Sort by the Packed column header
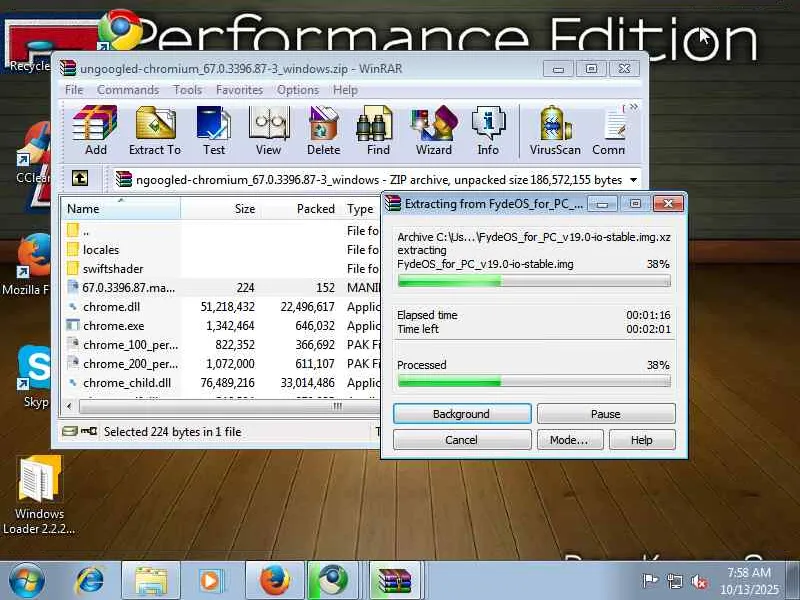This screenshot has width=800, height=600. pyautogui.click(x=300, y=209)
